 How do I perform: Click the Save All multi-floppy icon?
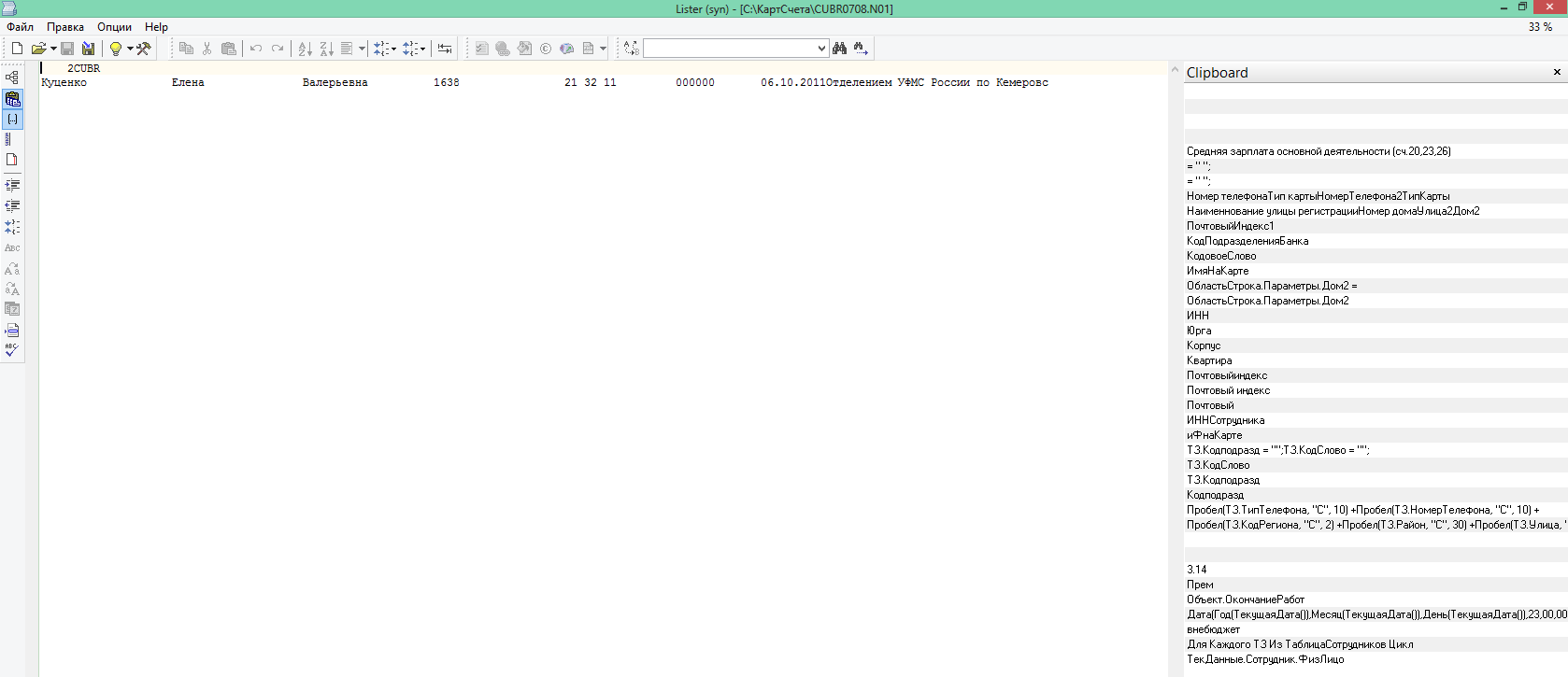(89, 49)
